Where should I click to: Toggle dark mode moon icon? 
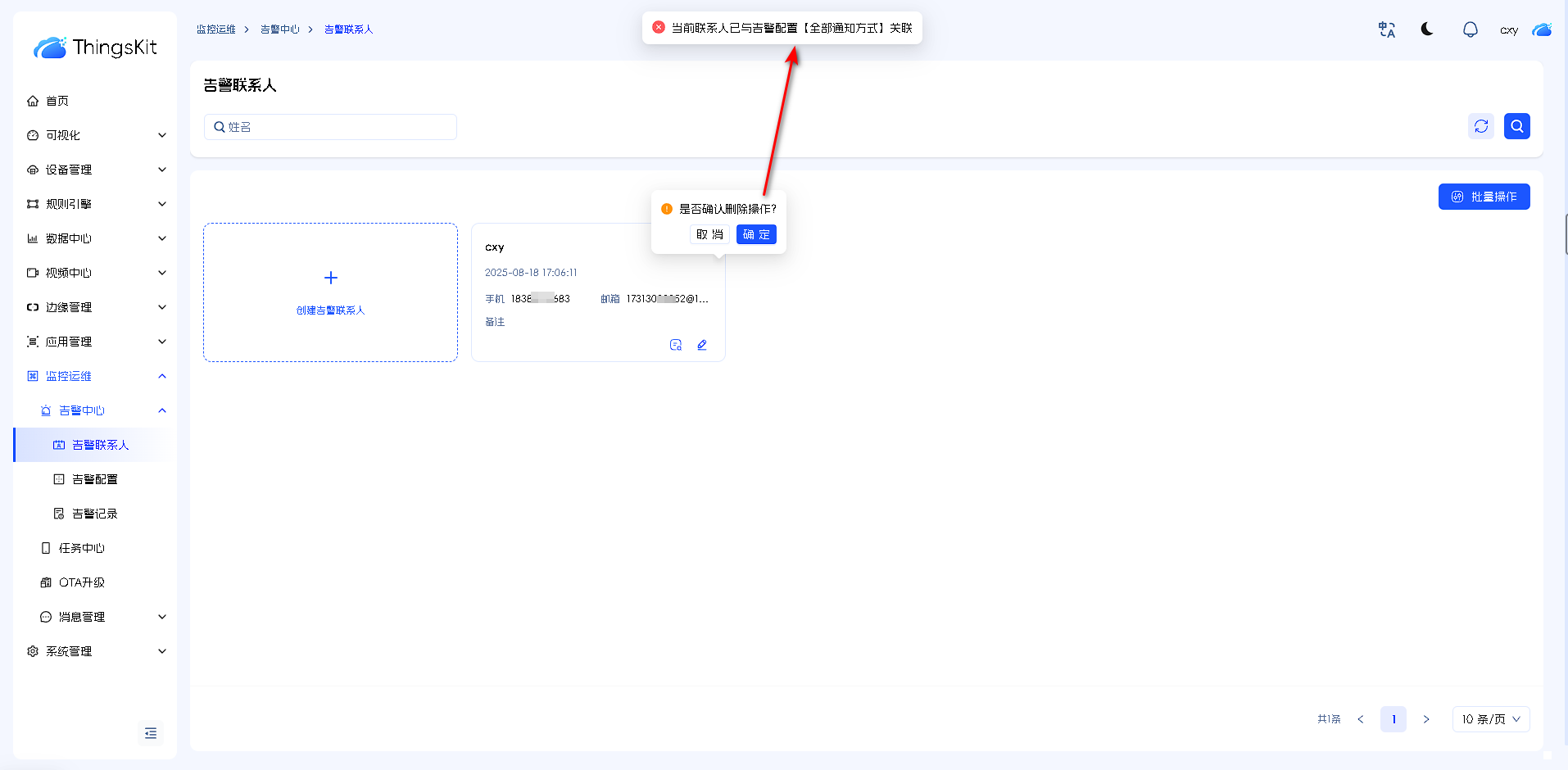[1427, 29]
